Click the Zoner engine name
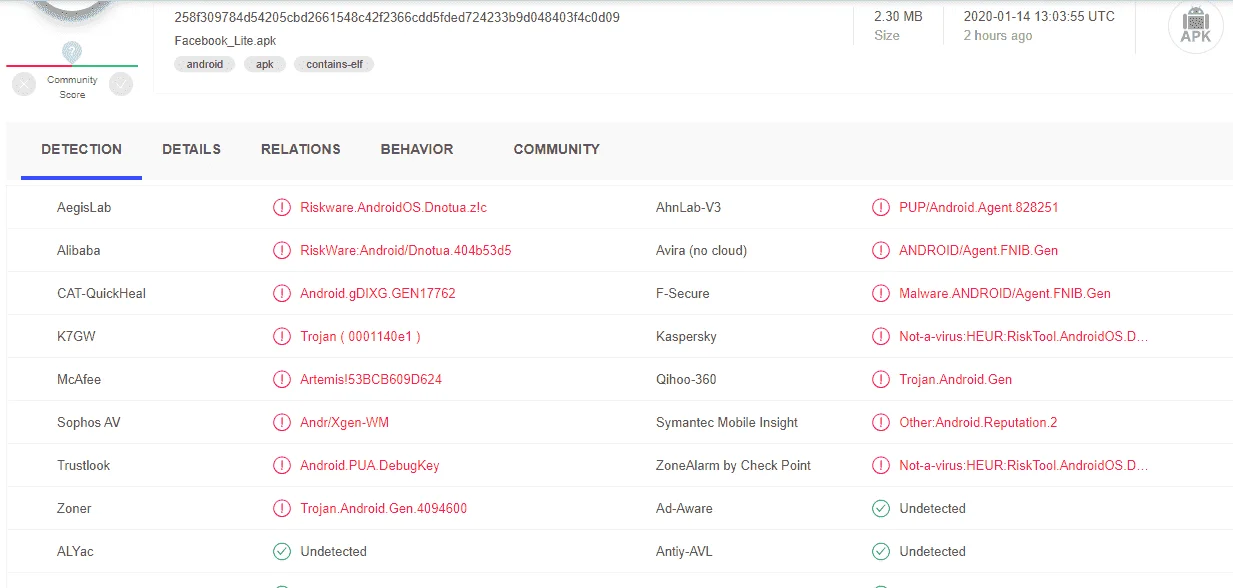Viewport: 1233px width, 588px height. click(x=74, y=508)
